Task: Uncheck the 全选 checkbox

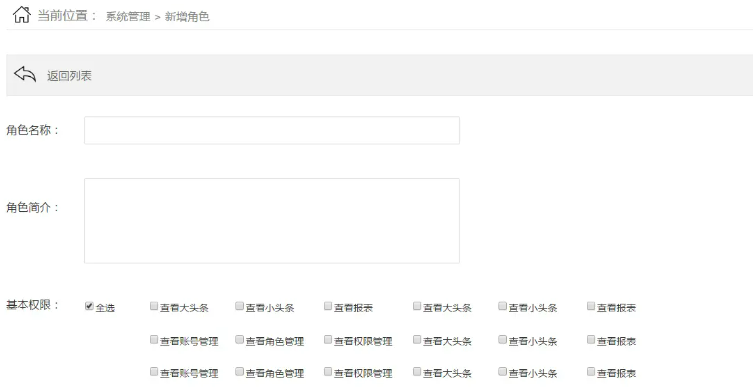Action: pyautogui.click(x=89, y=306)
